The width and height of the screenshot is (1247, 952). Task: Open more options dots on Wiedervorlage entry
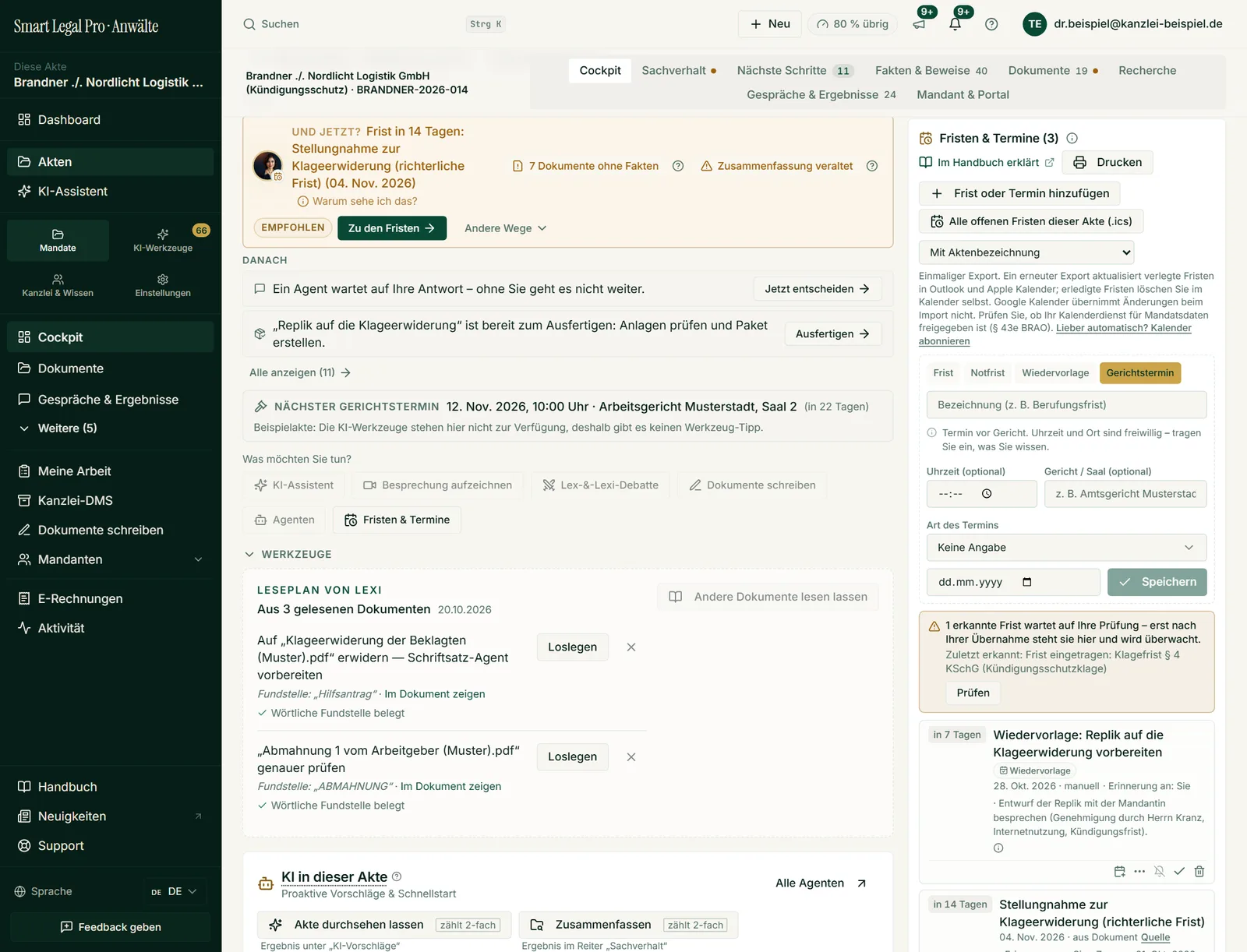pyautogui.click(x=1139, y=871)
